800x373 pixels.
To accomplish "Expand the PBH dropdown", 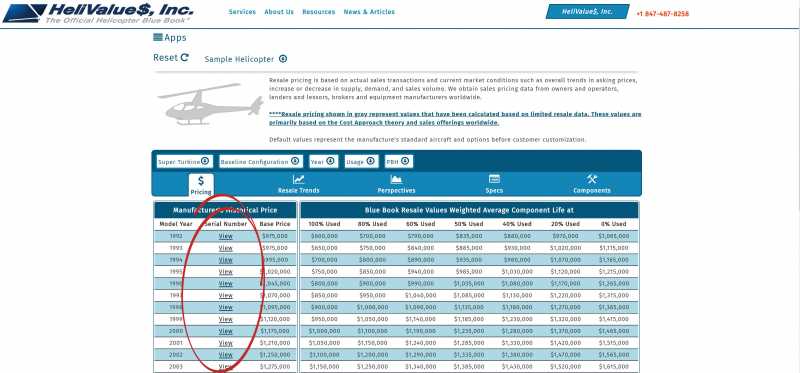I will point(398,161).
